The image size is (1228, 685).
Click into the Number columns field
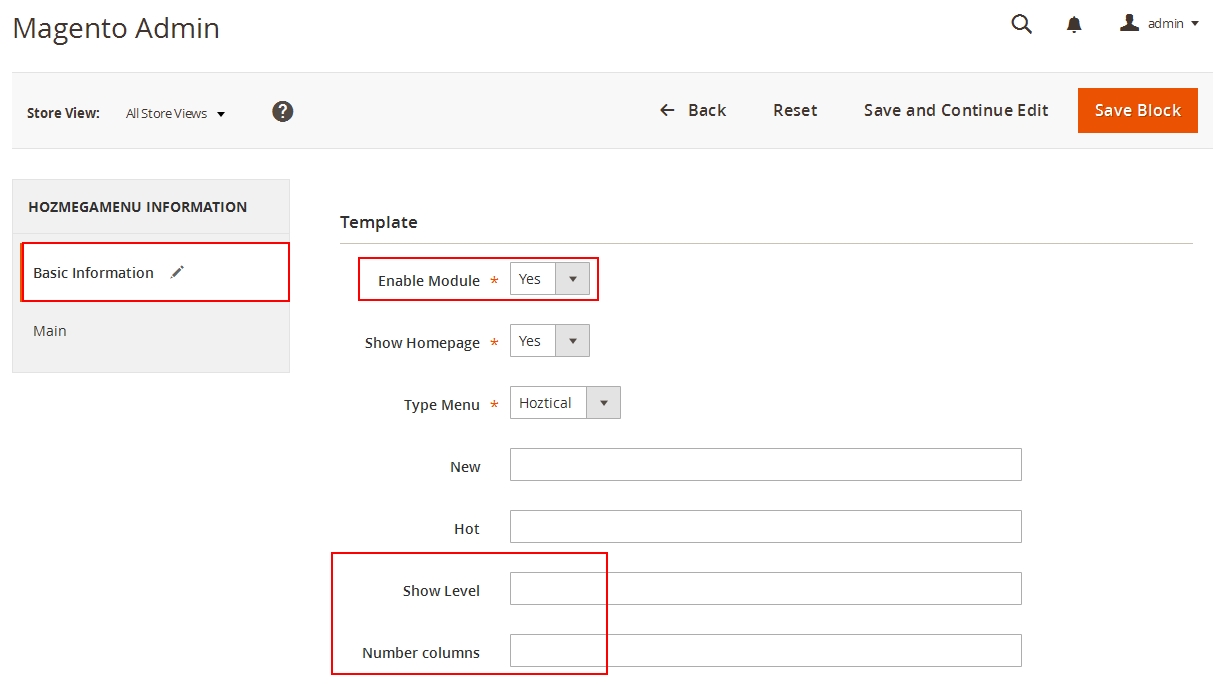765,651
